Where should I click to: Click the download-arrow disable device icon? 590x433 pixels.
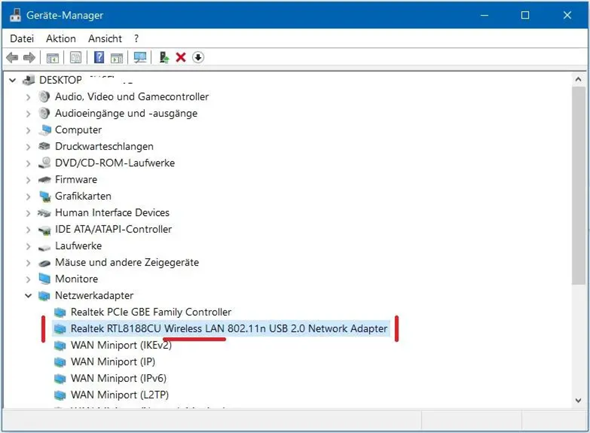point(198,58)
